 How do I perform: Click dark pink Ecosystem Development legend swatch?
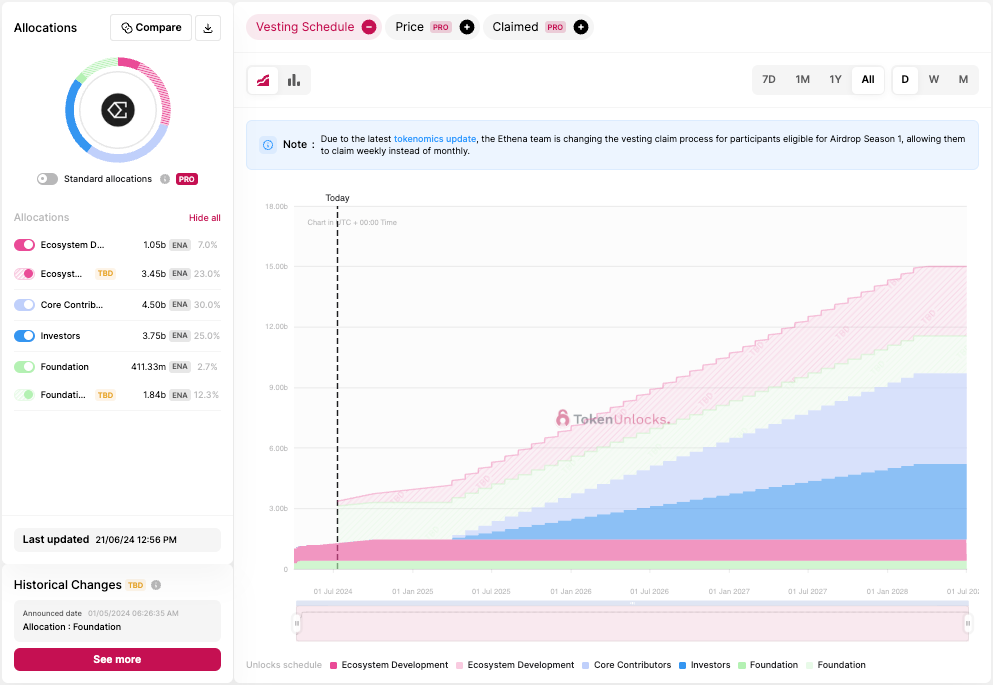coord(333,665)
